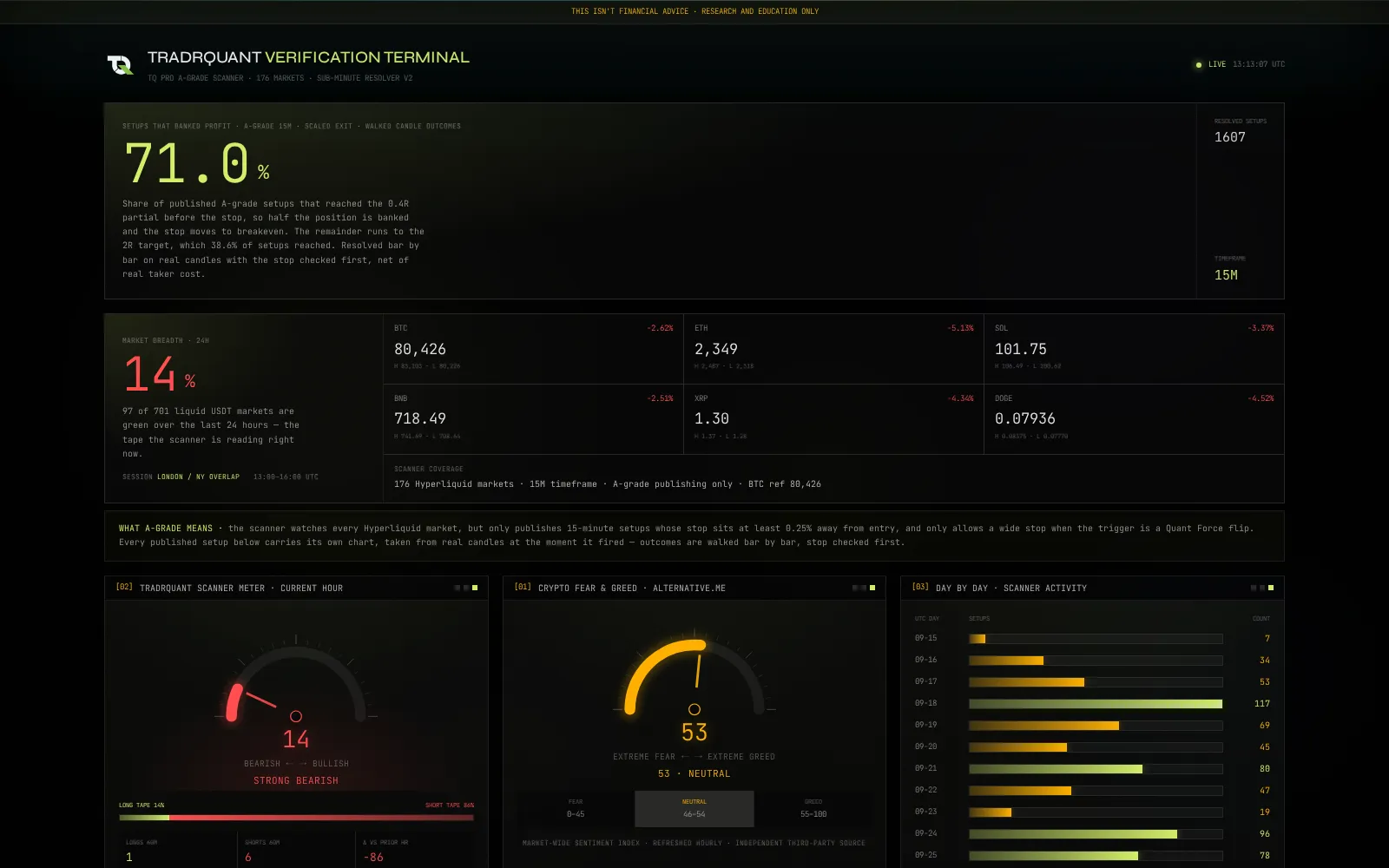Select the NEUTRAL 46-54 segment

[694, 808]
